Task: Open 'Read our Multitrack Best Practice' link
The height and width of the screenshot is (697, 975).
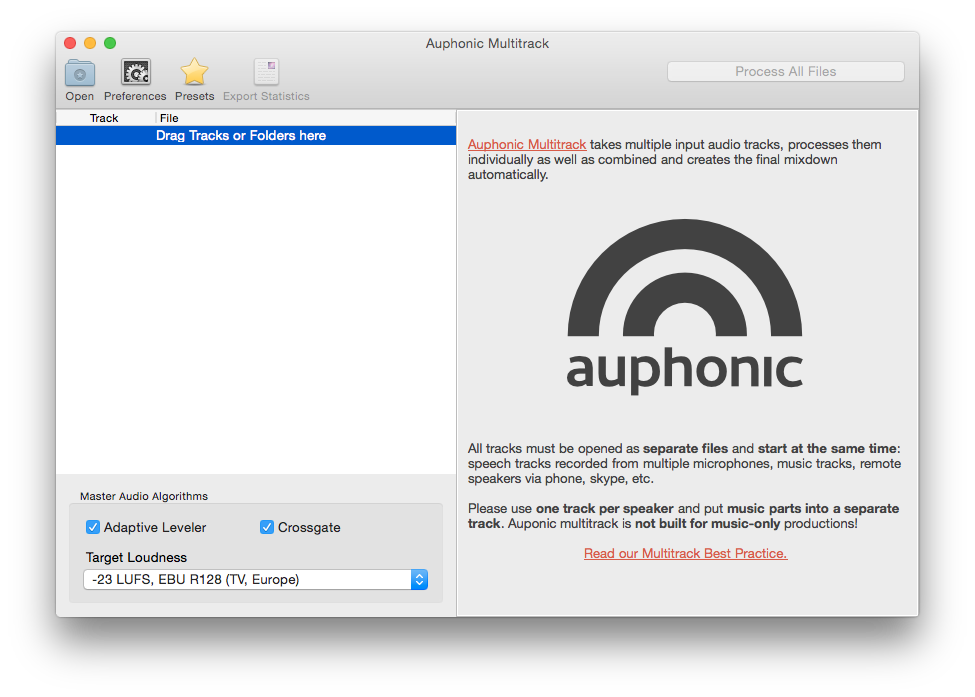Action: tap(685, 553)
